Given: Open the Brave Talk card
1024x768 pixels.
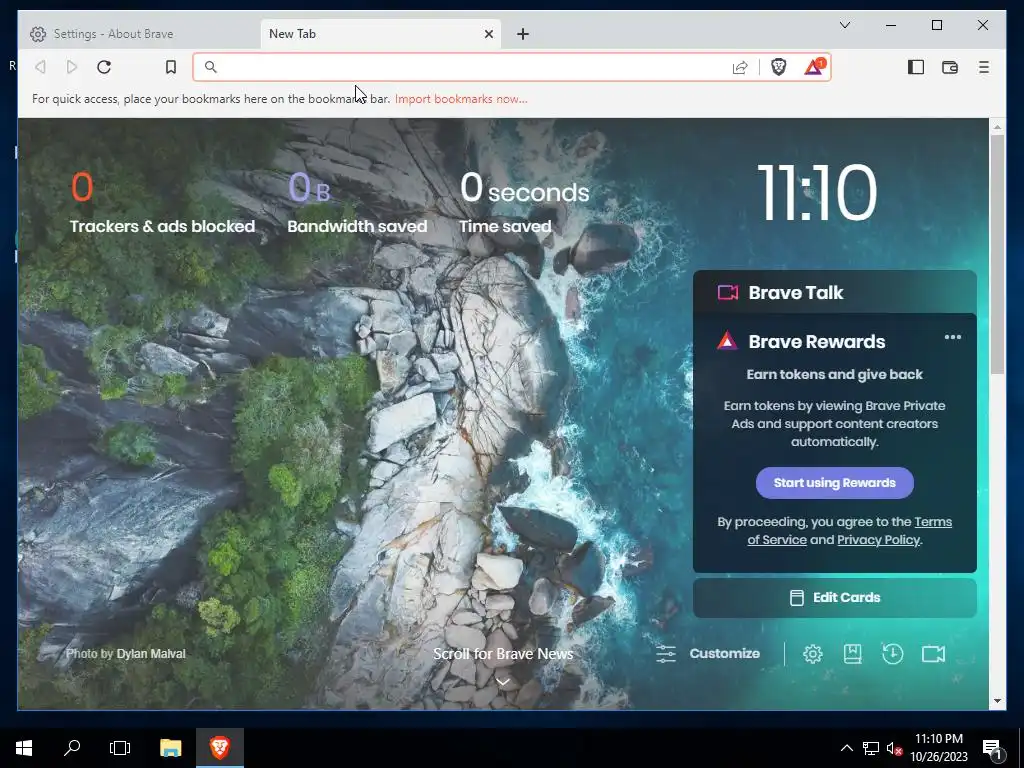Looking at the screenshot, I should (835, 293).
